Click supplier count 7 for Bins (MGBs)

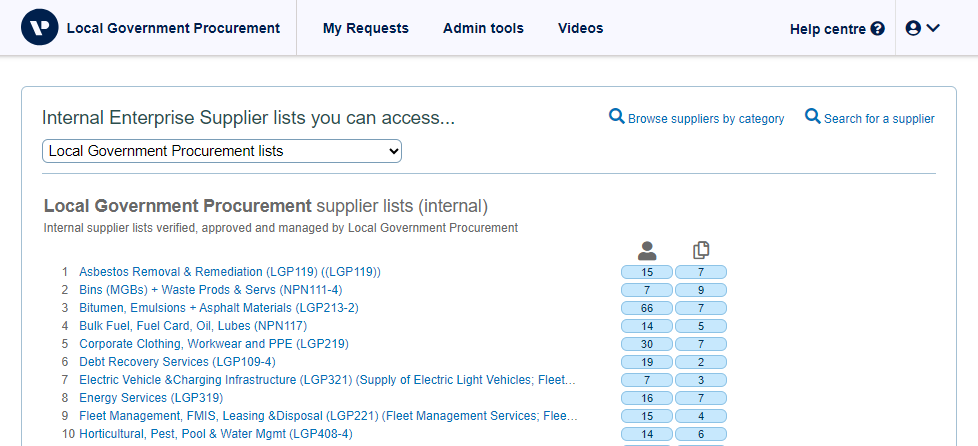647,290
